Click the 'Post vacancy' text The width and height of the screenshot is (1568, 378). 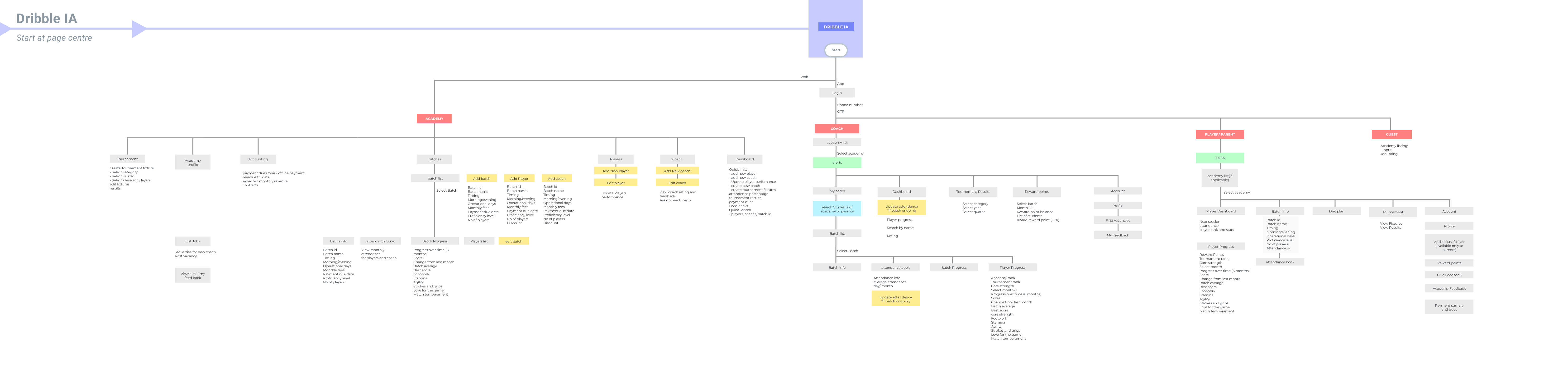click(x=186, y=256)
